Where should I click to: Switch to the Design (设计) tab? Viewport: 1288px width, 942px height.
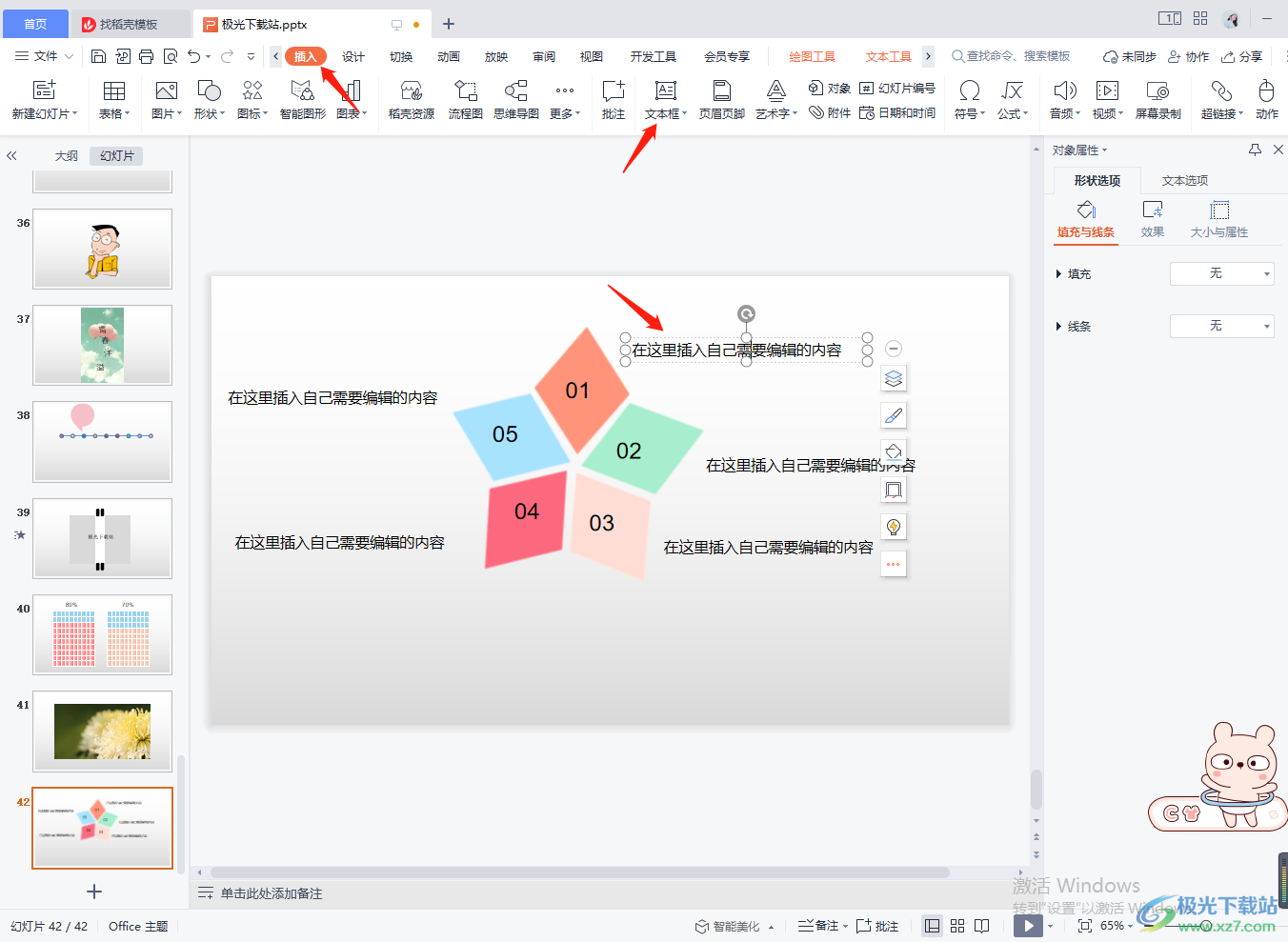tap(353, 56)
